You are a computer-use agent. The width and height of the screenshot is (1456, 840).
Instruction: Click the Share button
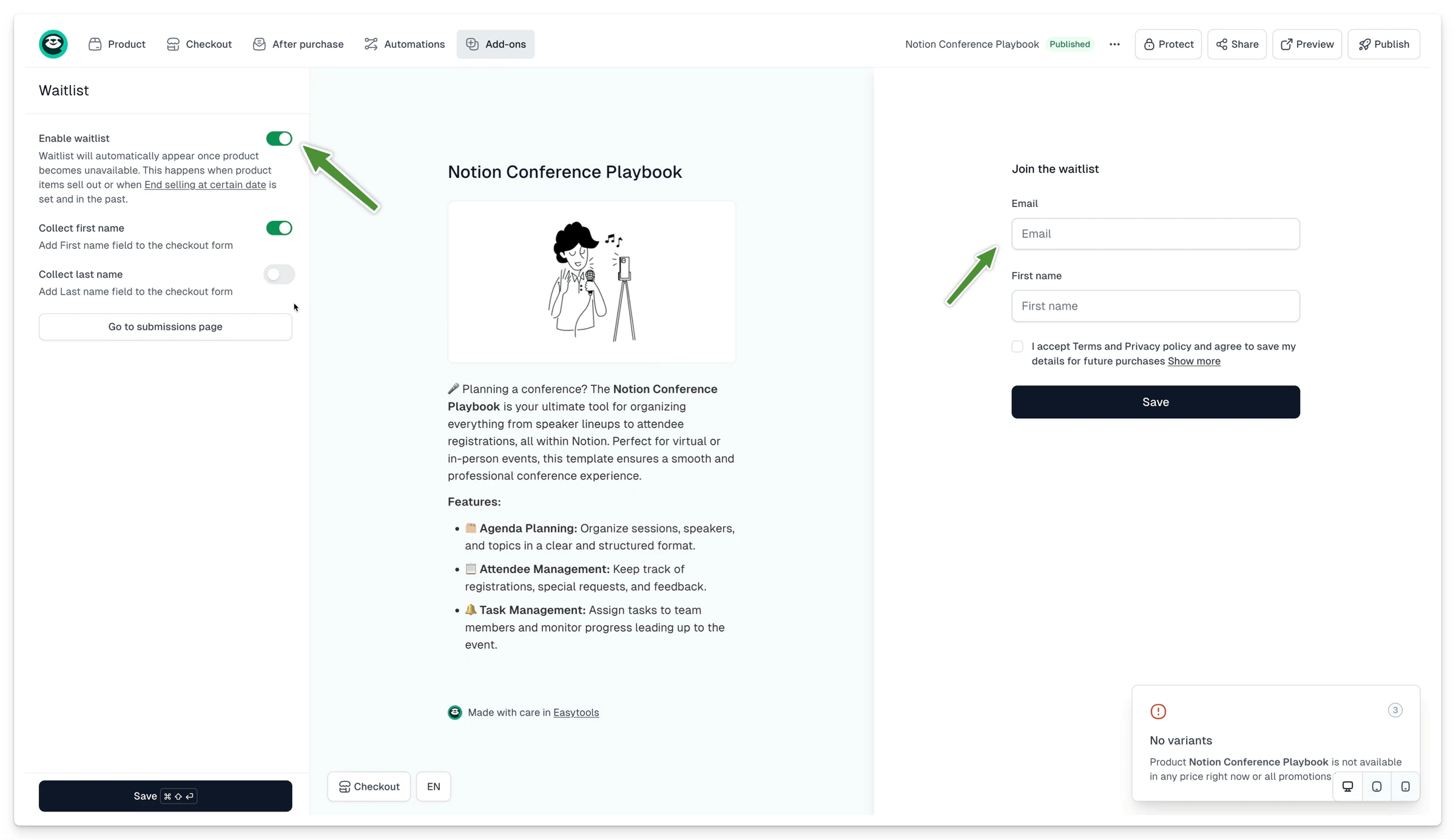coord(1237,44)
